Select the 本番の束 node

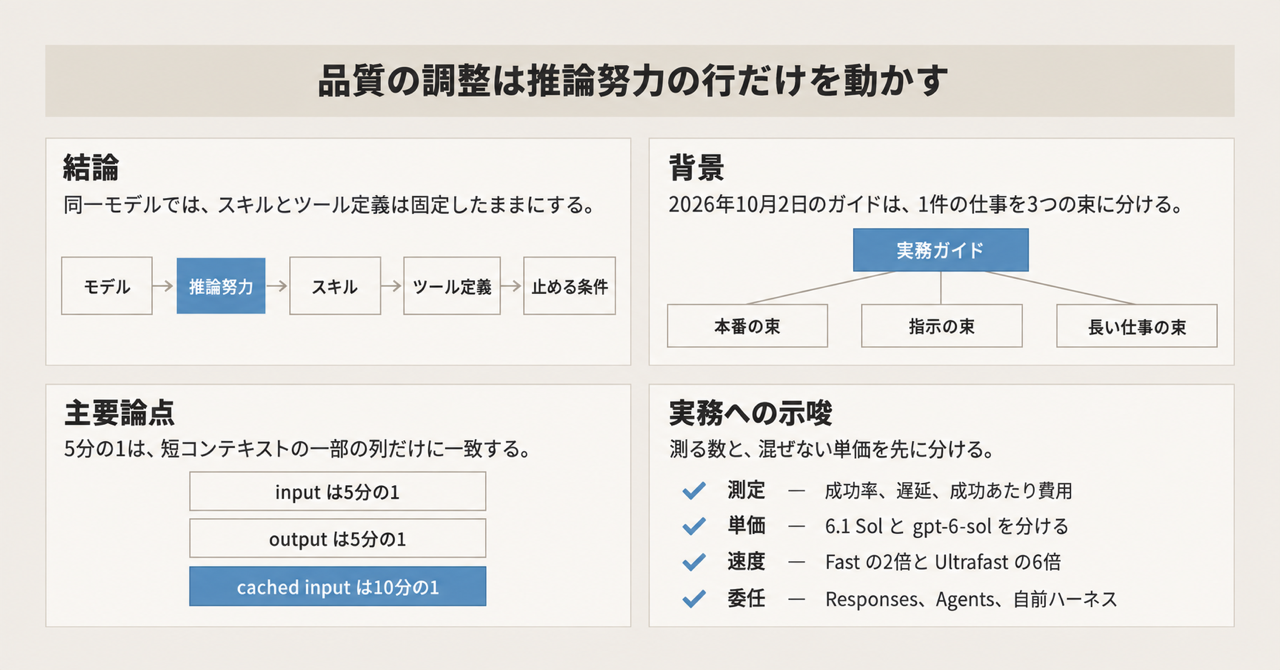tap(747, 326)
